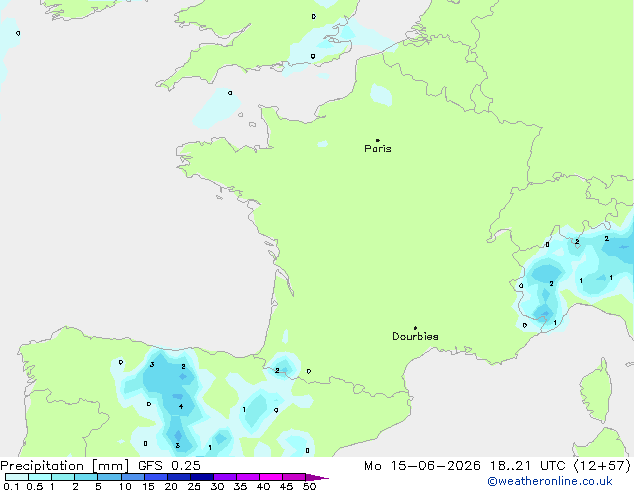Pick the 25–30 mm dark navy legend swatch
Image resolution: width=634 pixels, height=490 pixels.
(202, 477)
